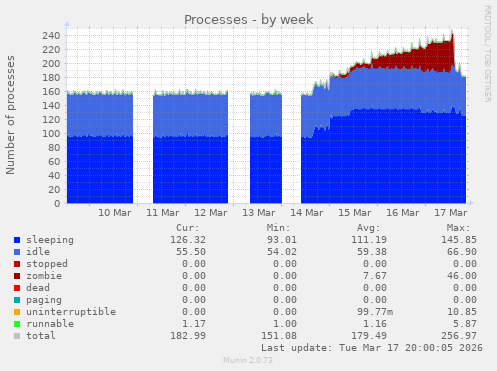Click total minimum value 151.08

pos(279,336)
